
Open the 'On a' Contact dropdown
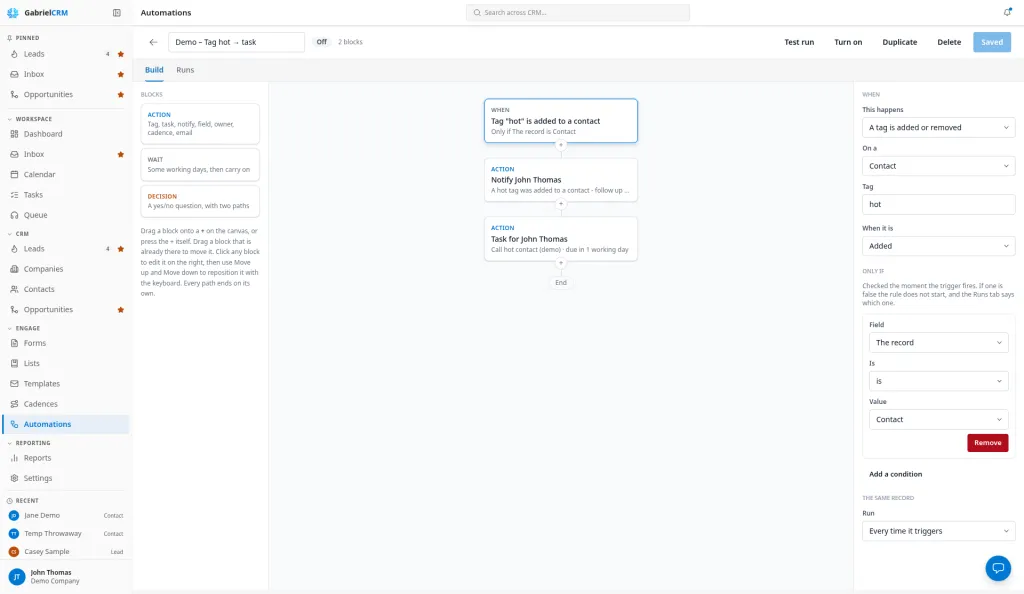coord(938,166)
